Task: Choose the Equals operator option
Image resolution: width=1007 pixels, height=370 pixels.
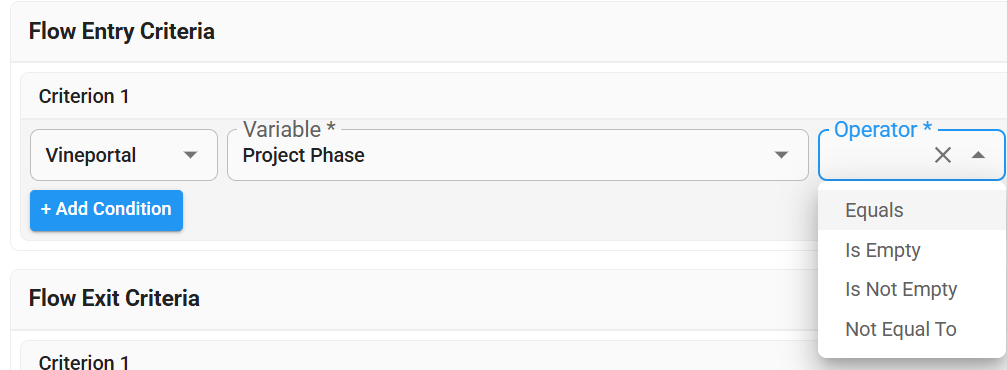Action: [x=911, y=211]
